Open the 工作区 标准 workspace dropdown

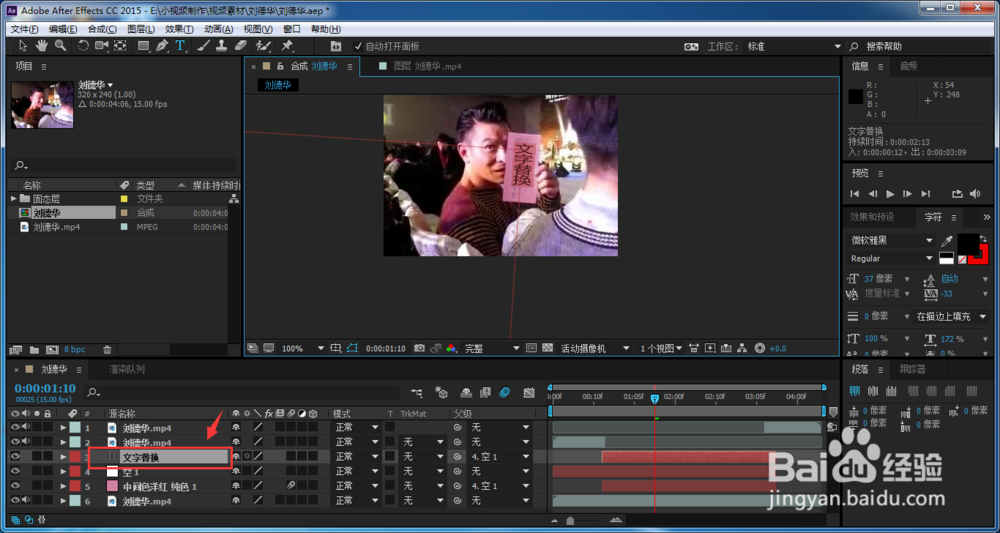click(794, 47)
